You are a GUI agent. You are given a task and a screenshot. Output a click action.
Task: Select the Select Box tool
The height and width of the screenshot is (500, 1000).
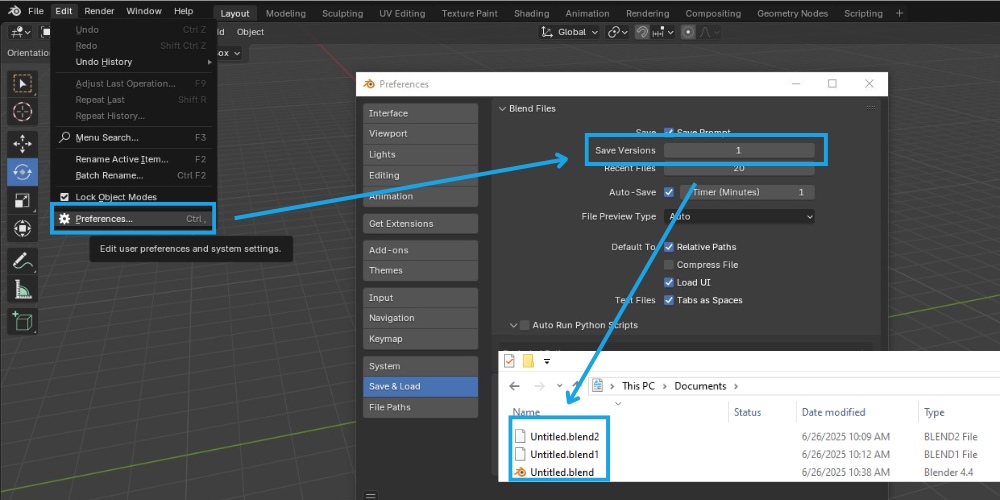pos(22,83)
